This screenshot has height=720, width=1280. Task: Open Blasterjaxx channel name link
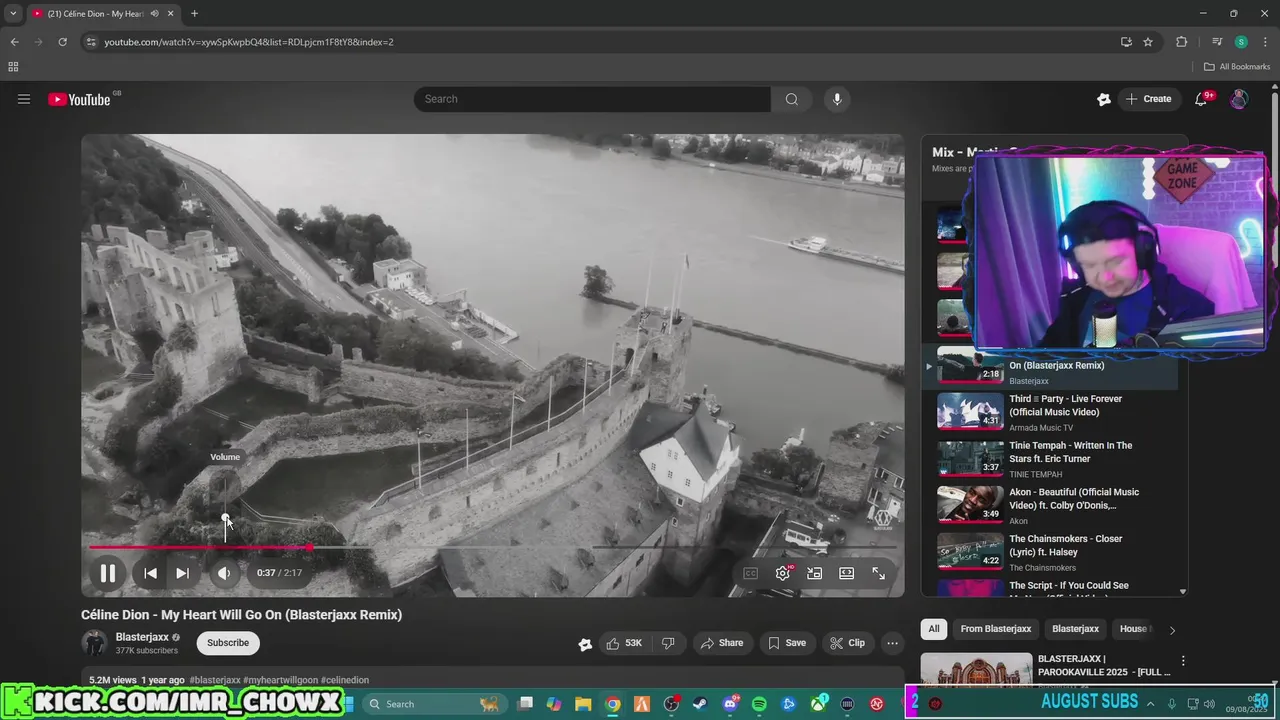(142, 637)
